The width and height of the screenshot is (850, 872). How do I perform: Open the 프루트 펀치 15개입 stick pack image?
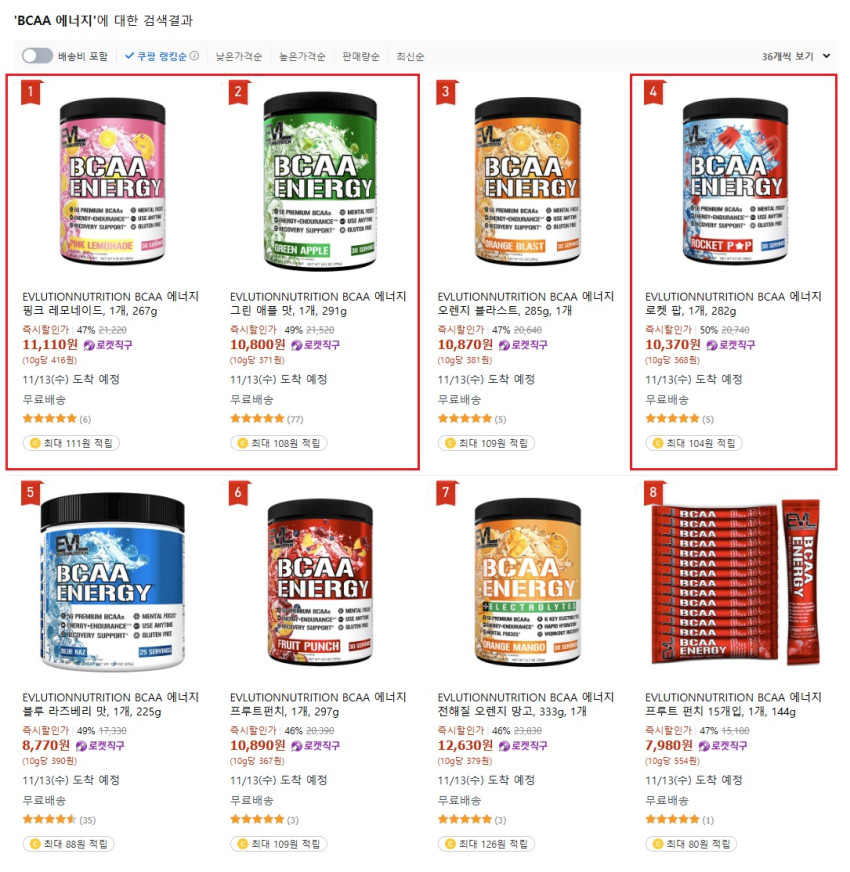735,582
